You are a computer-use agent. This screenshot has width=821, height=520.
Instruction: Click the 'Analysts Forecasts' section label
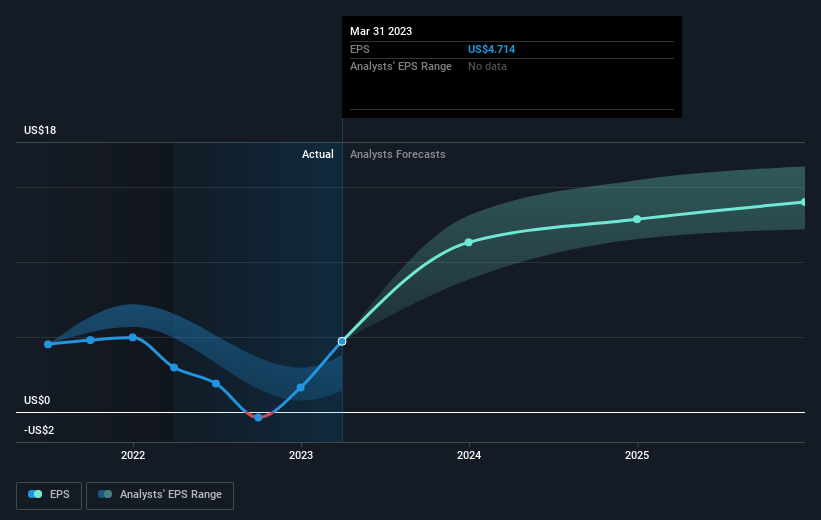(397, 154)
